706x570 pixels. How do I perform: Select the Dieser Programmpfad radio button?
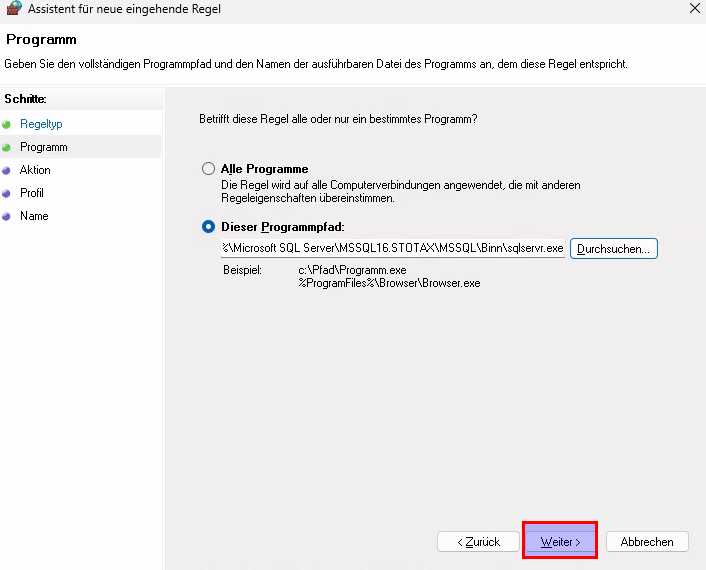pyautogui.click(x=208, y=227)
